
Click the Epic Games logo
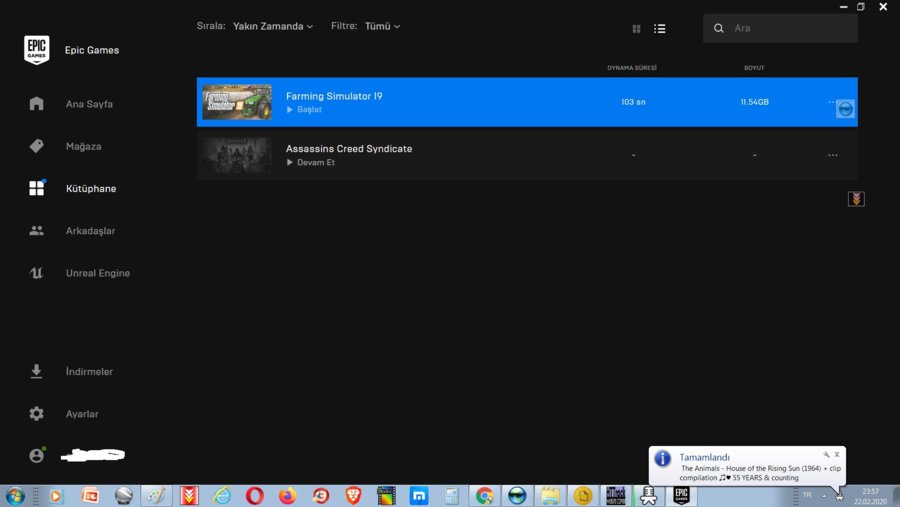[37, 50]
